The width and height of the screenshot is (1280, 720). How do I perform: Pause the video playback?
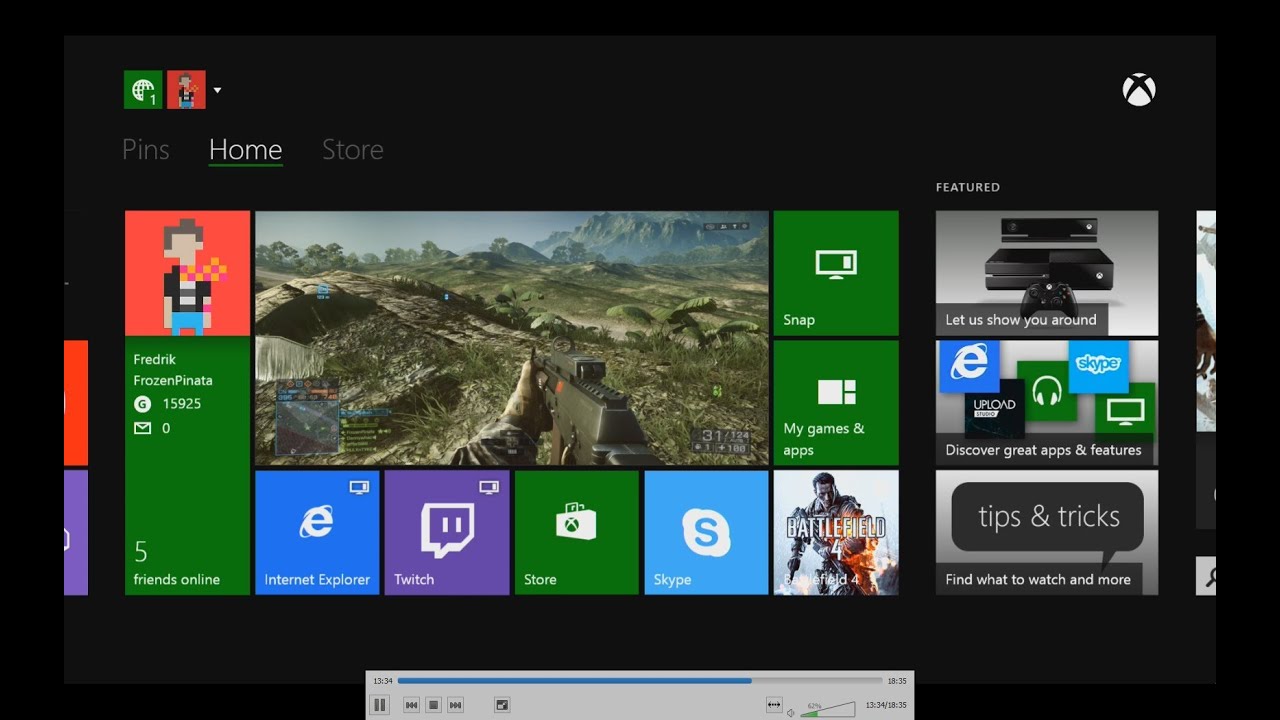(380, 705)
